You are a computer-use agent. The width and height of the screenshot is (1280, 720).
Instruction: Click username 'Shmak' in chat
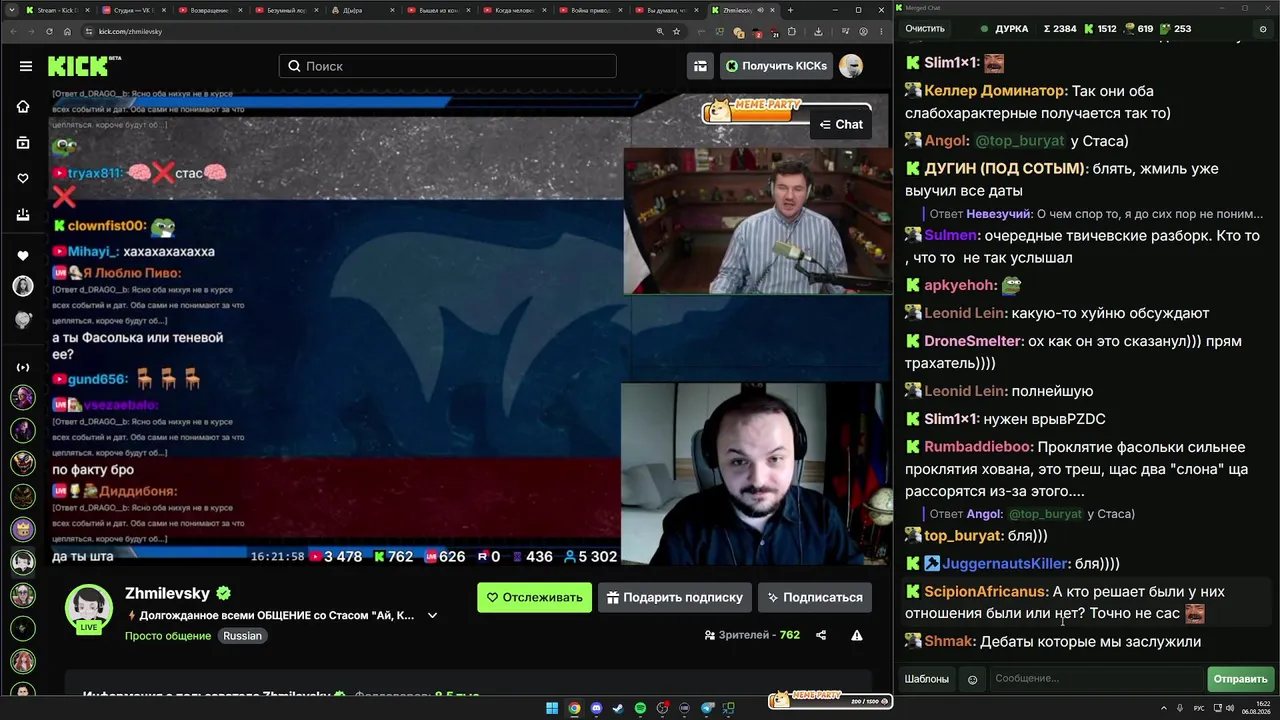point(949,641)
